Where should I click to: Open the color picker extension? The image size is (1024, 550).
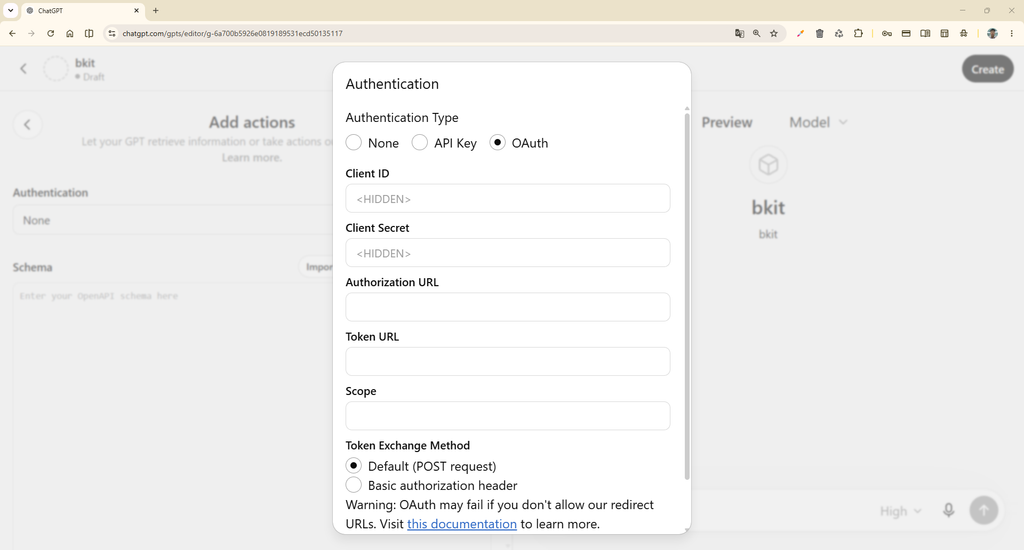click(x=800, y=33)
